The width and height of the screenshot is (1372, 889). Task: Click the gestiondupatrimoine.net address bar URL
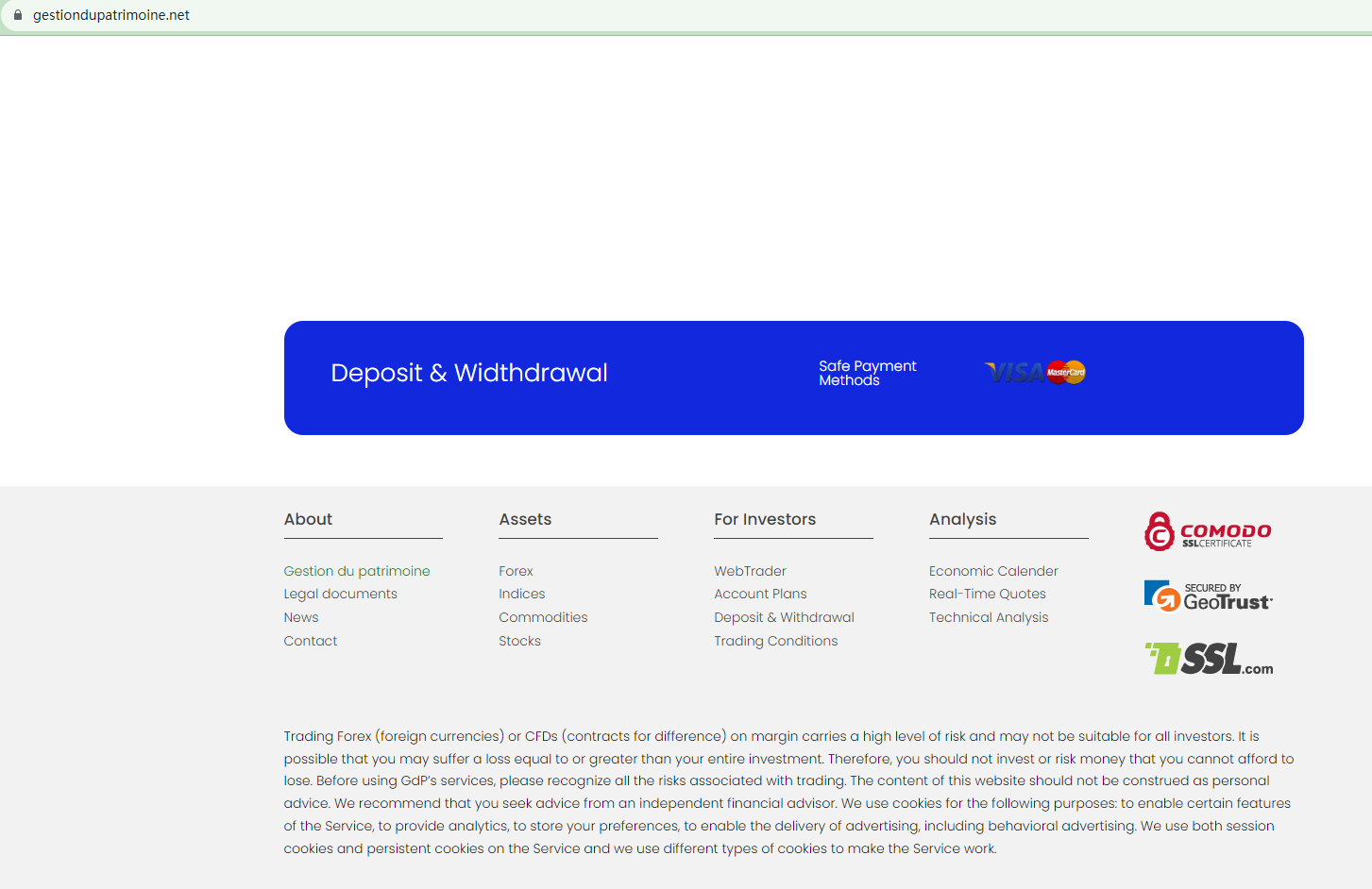click(x=111, y=15)
